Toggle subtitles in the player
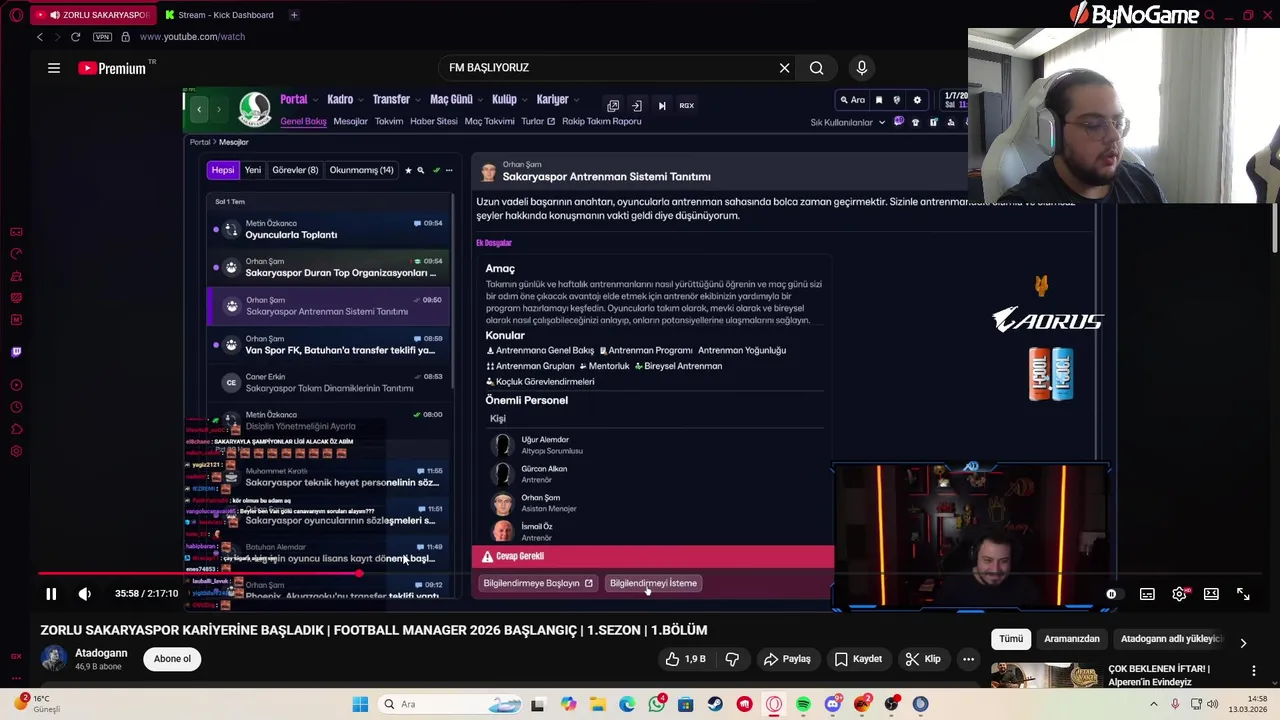This screenshot has height=720, width=1280. pyautogui.click(x=1147, y=594)
